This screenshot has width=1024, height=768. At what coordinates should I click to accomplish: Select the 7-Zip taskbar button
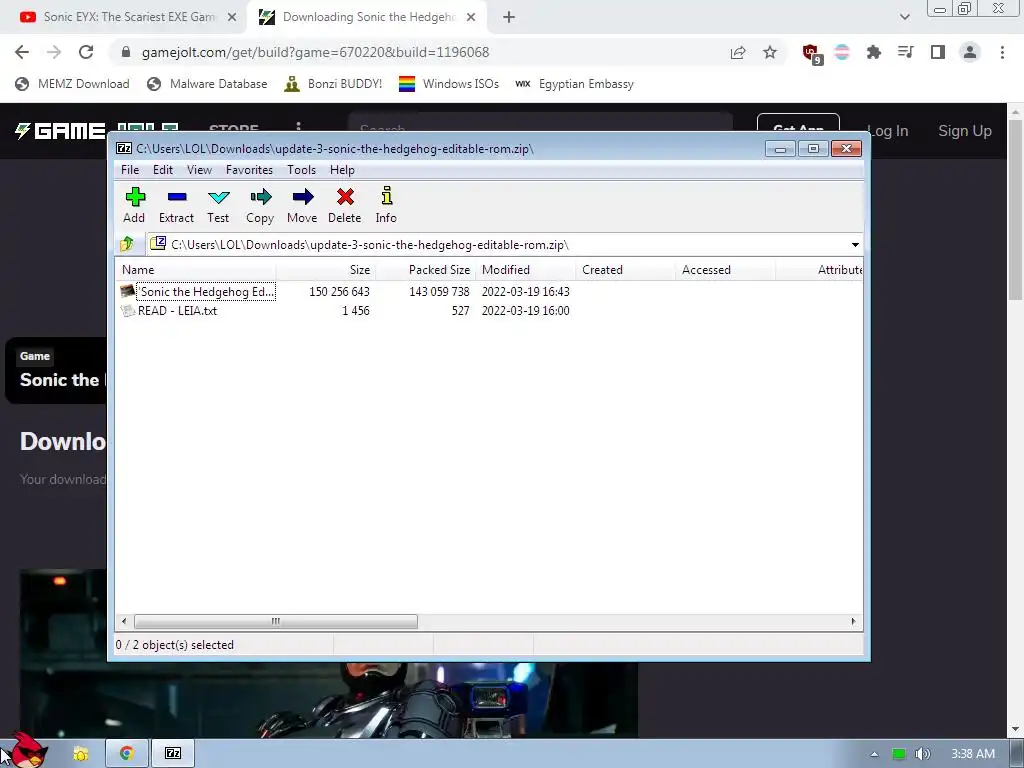coord(173,754)
